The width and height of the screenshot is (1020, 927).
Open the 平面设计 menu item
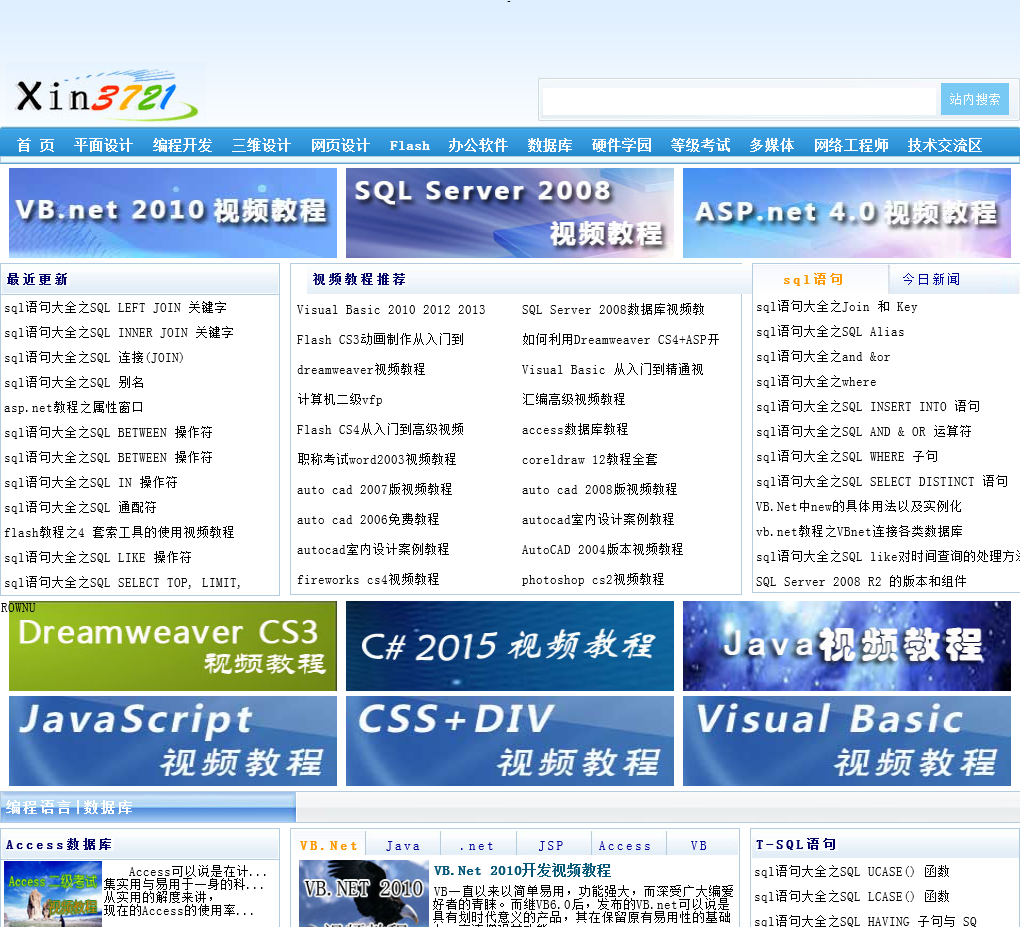(x=103, y=145)
